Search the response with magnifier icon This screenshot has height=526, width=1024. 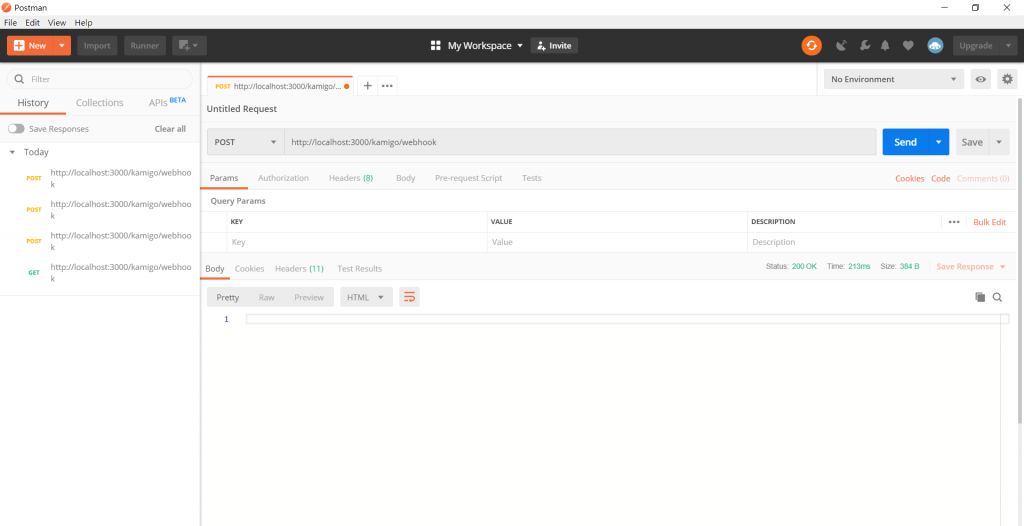point(997,297)
